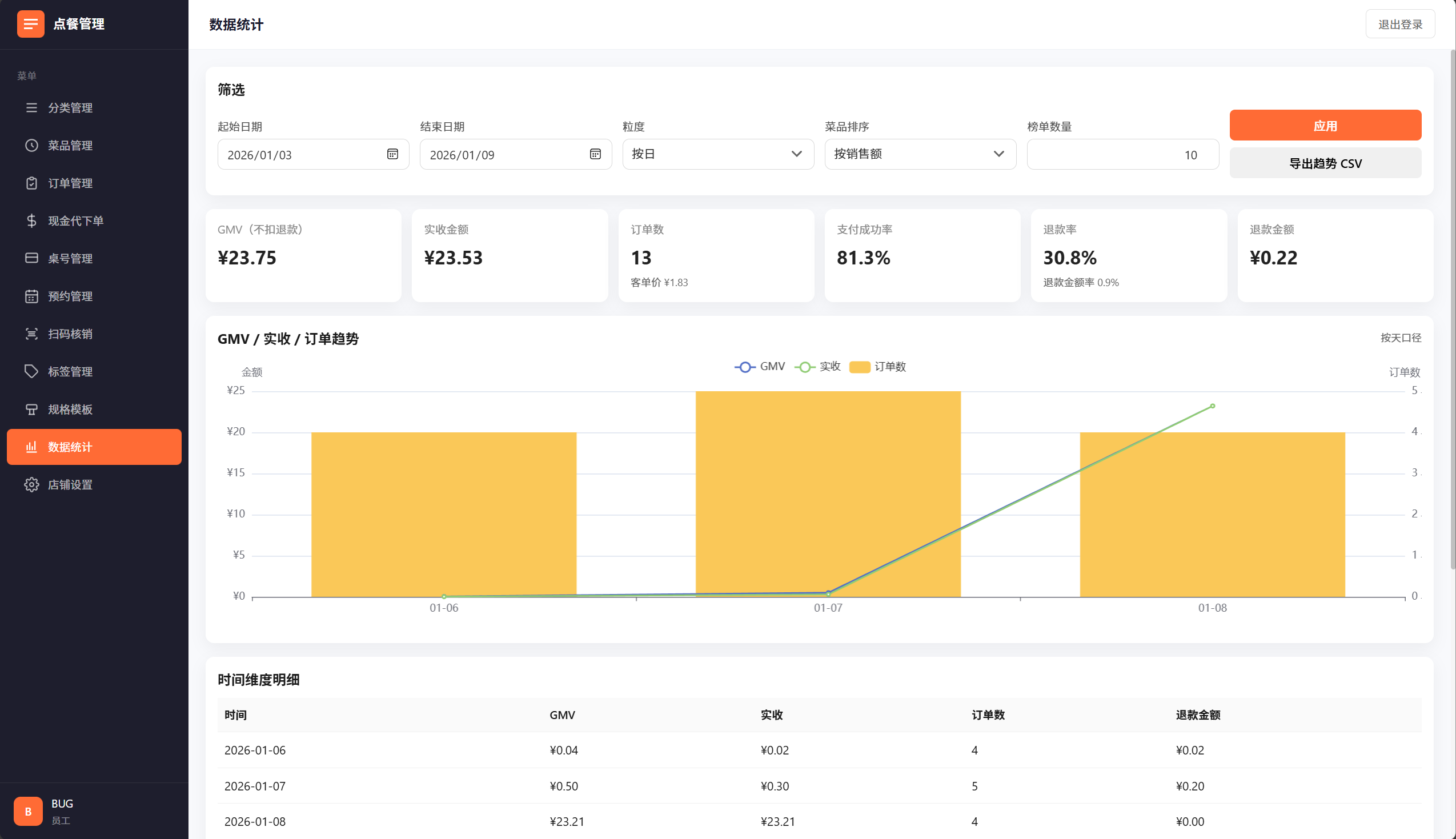Click the 订单管理 clipboard icon
Image resolution: width=1456 pixels, height=839 pixels.
coord(31,183)
